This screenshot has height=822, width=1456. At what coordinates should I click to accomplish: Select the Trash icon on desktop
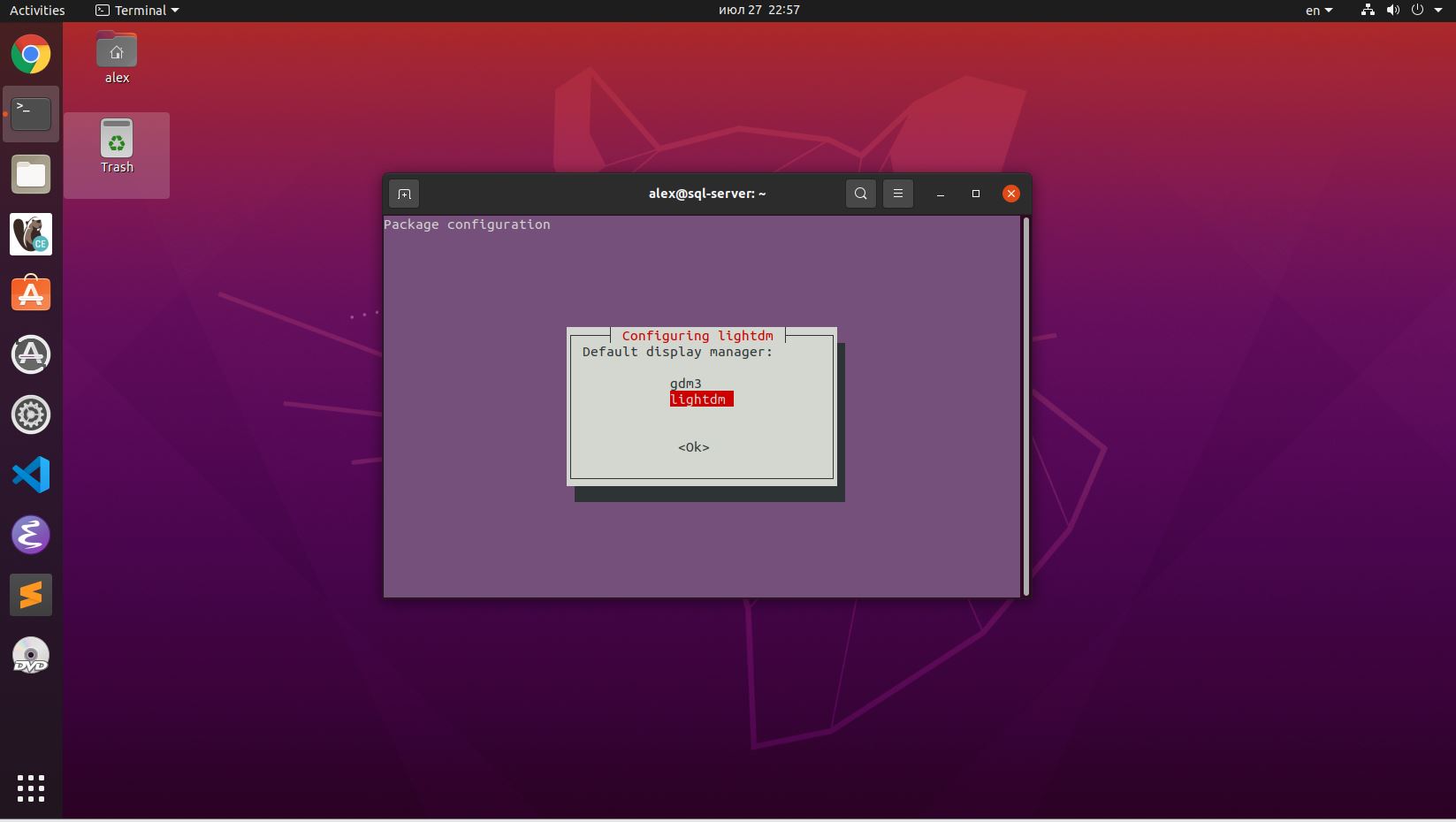pyautogui.click(x=117, y=147)
